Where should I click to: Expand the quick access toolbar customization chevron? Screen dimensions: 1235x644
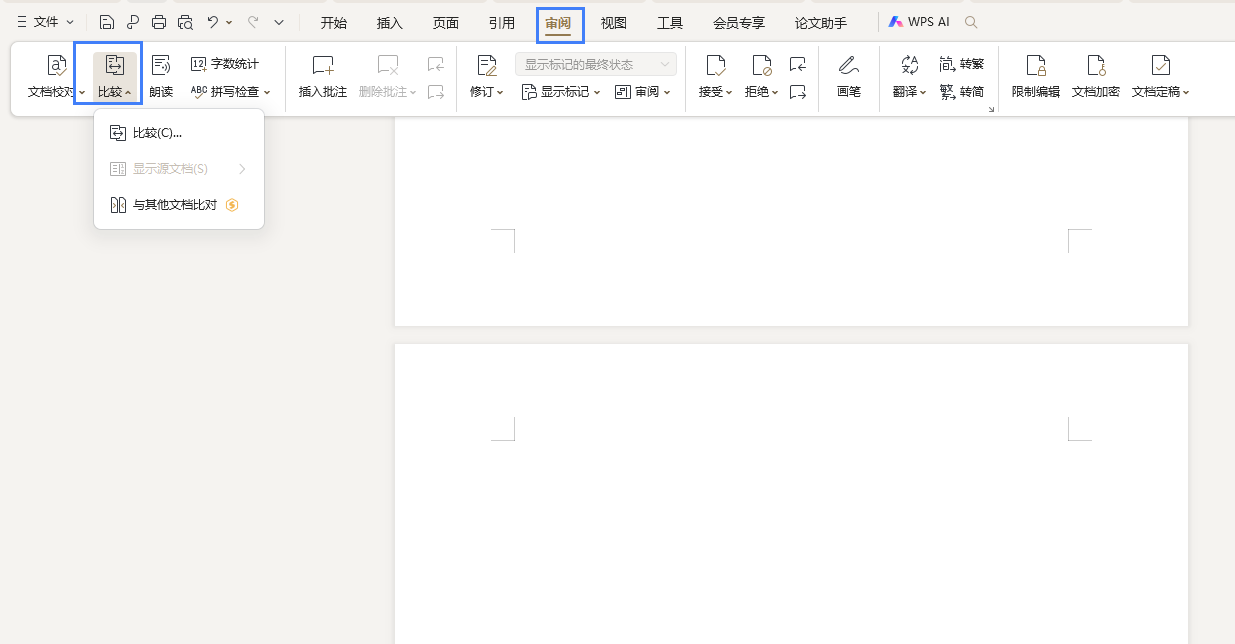[x=279, y=22]
